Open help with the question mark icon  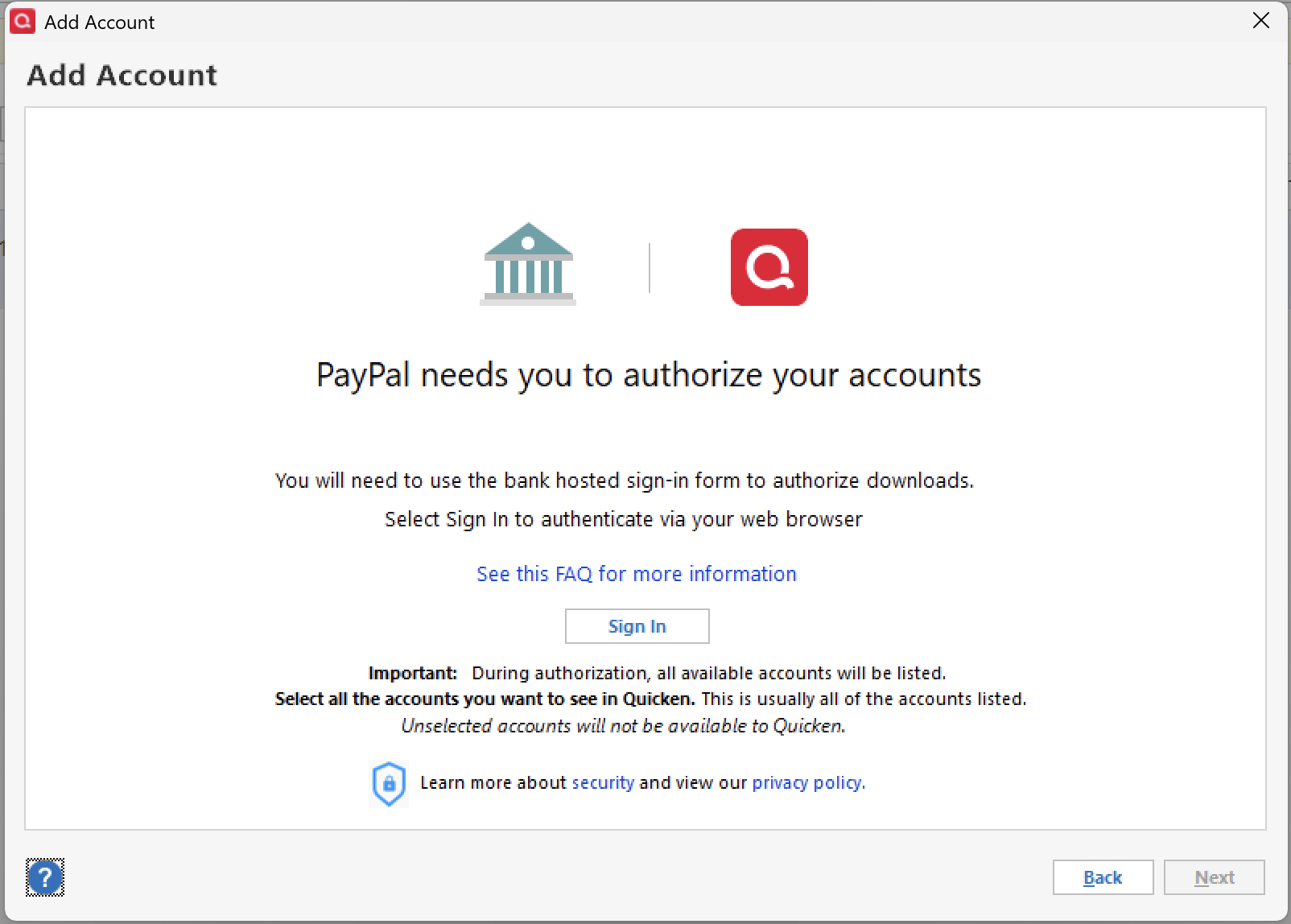(x=45, y=877)
